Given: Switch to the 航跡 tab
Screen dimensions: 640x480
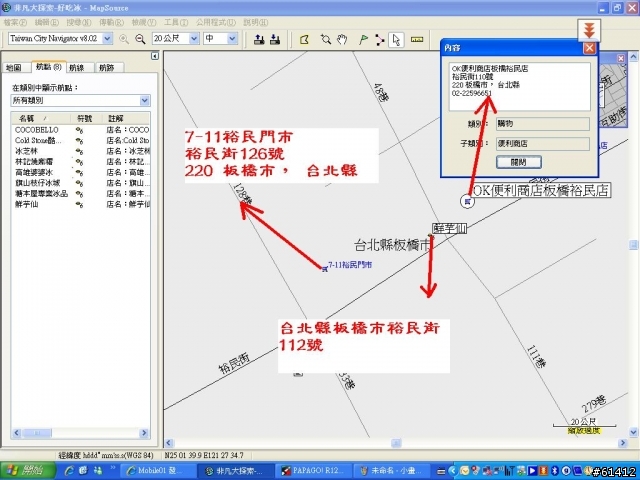Looking at the screenshot, I should tap(107, 68).
